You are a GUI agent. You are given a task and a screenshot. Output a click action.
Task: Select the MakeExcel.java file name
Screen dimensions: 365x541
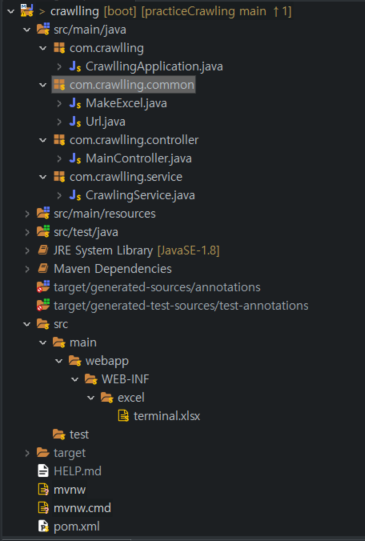126,103
